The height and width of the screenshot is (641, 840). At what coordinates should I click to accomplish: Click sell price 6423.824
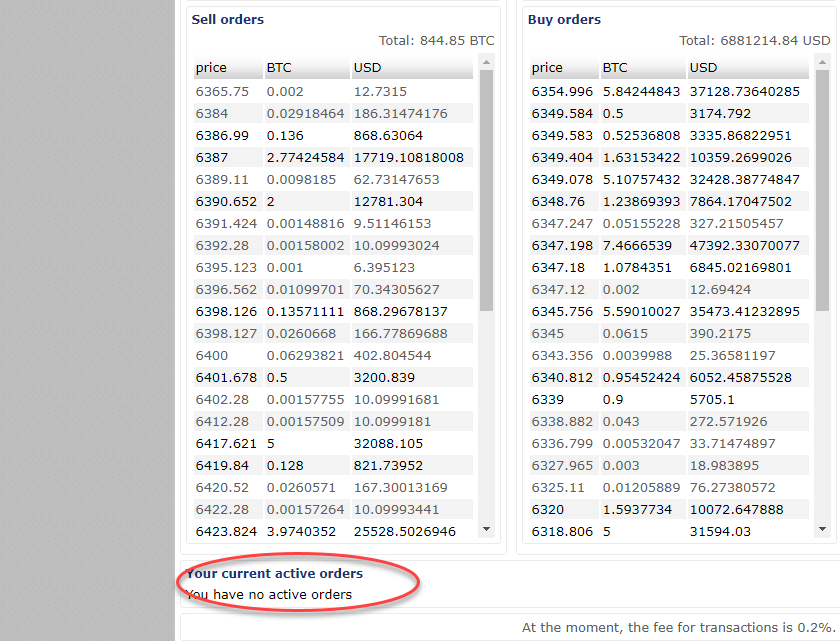[x=226, y=531]
